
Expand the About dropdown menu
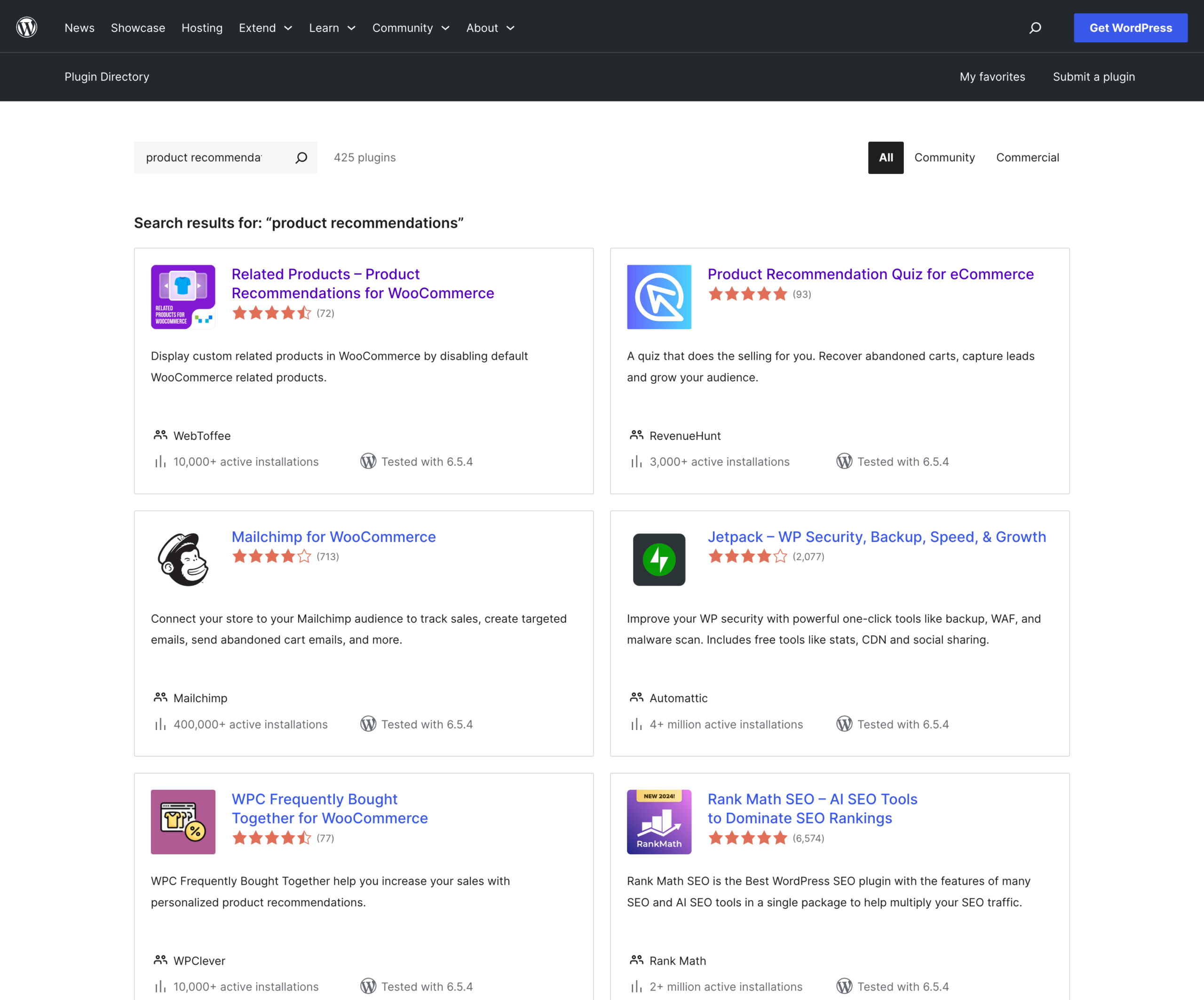tap(490, 28)
